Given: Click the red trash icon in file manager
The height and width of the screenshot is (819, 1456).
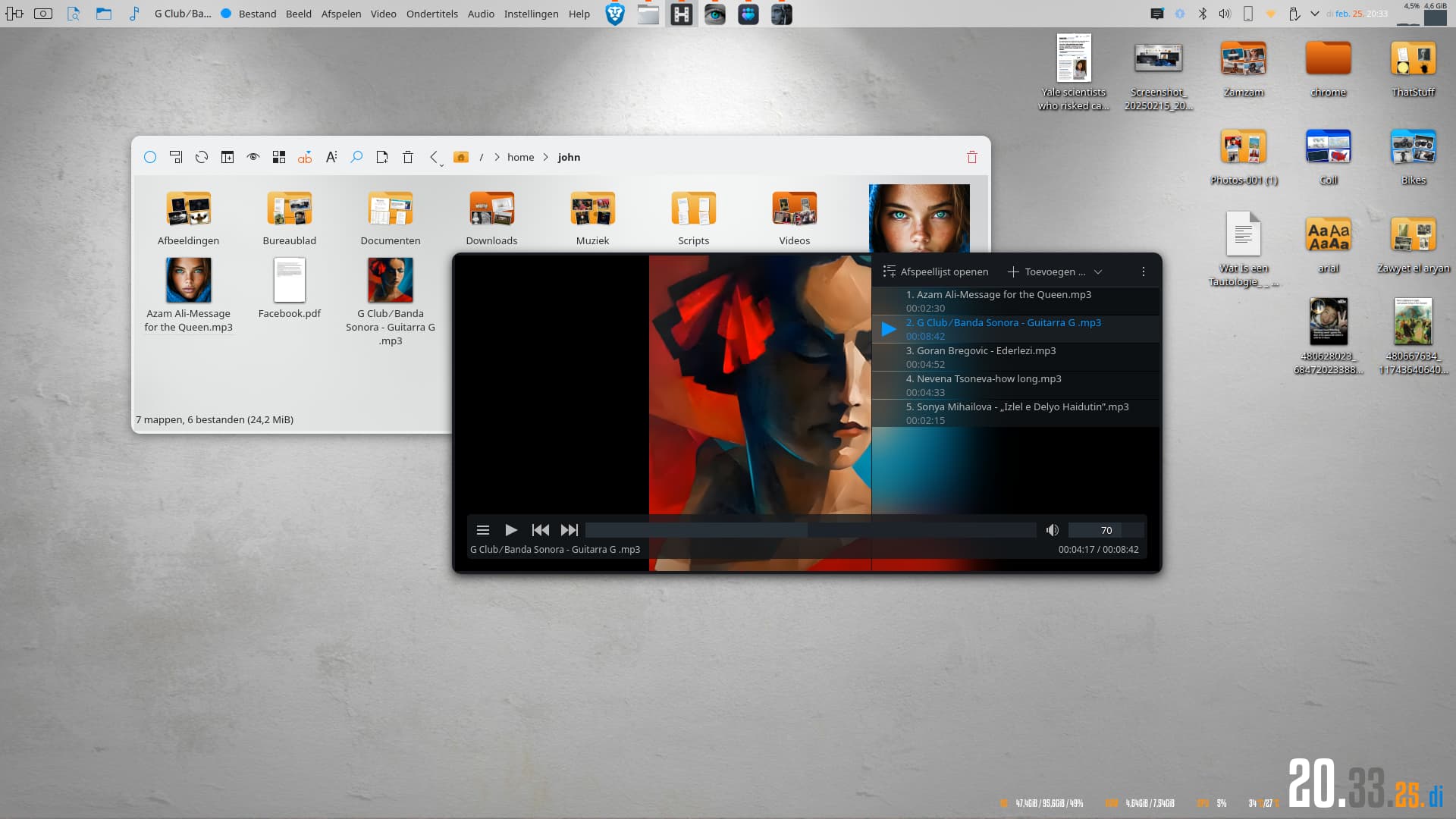Looking at the screenshot, I should point(972,157).
